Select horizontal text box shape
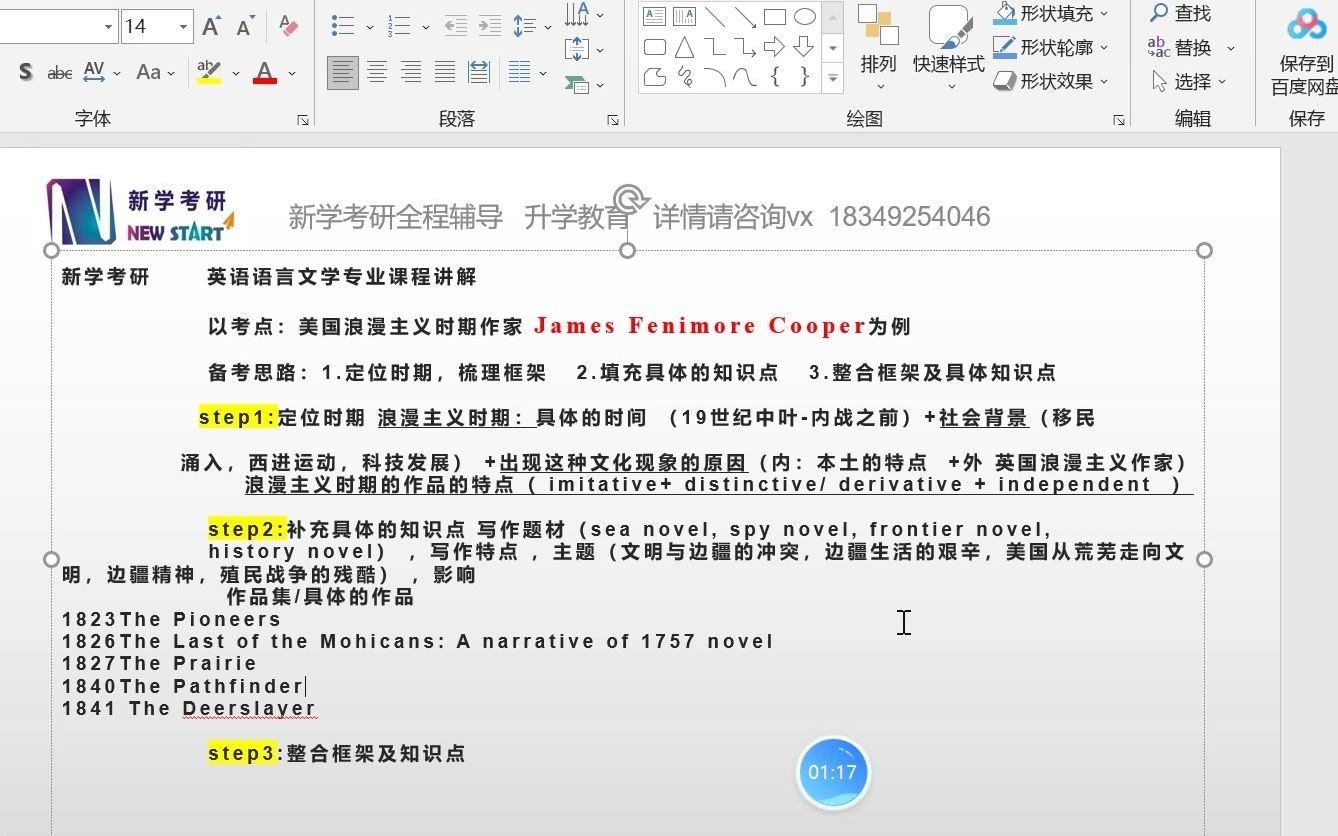Viewport: 1338px width, 836px height. [x=654, y=16]
